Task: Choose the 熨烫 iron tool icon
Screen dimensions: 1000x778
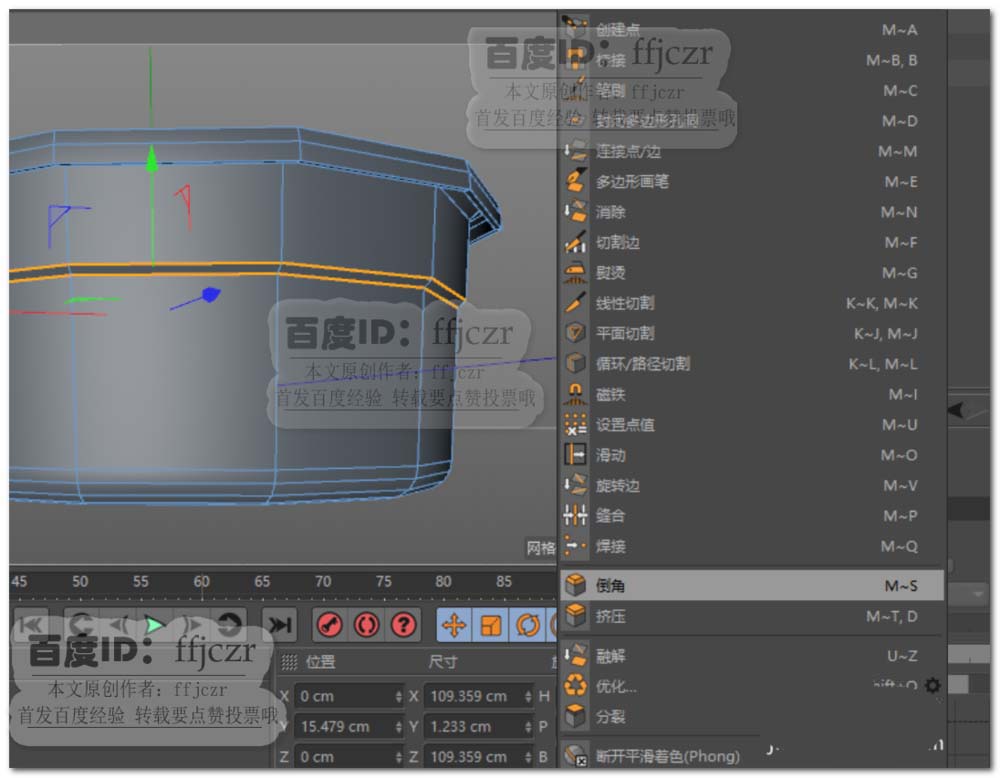Action: [x=575, y=273]
